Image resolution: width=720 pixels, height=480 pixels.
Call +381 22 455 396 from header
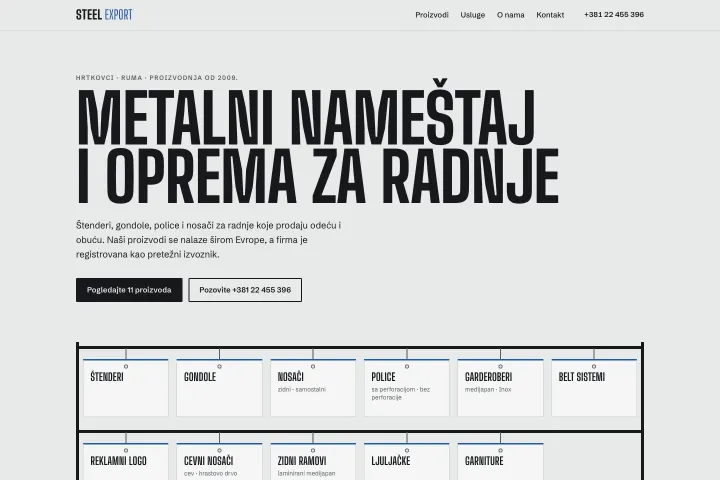pos(614,15)
